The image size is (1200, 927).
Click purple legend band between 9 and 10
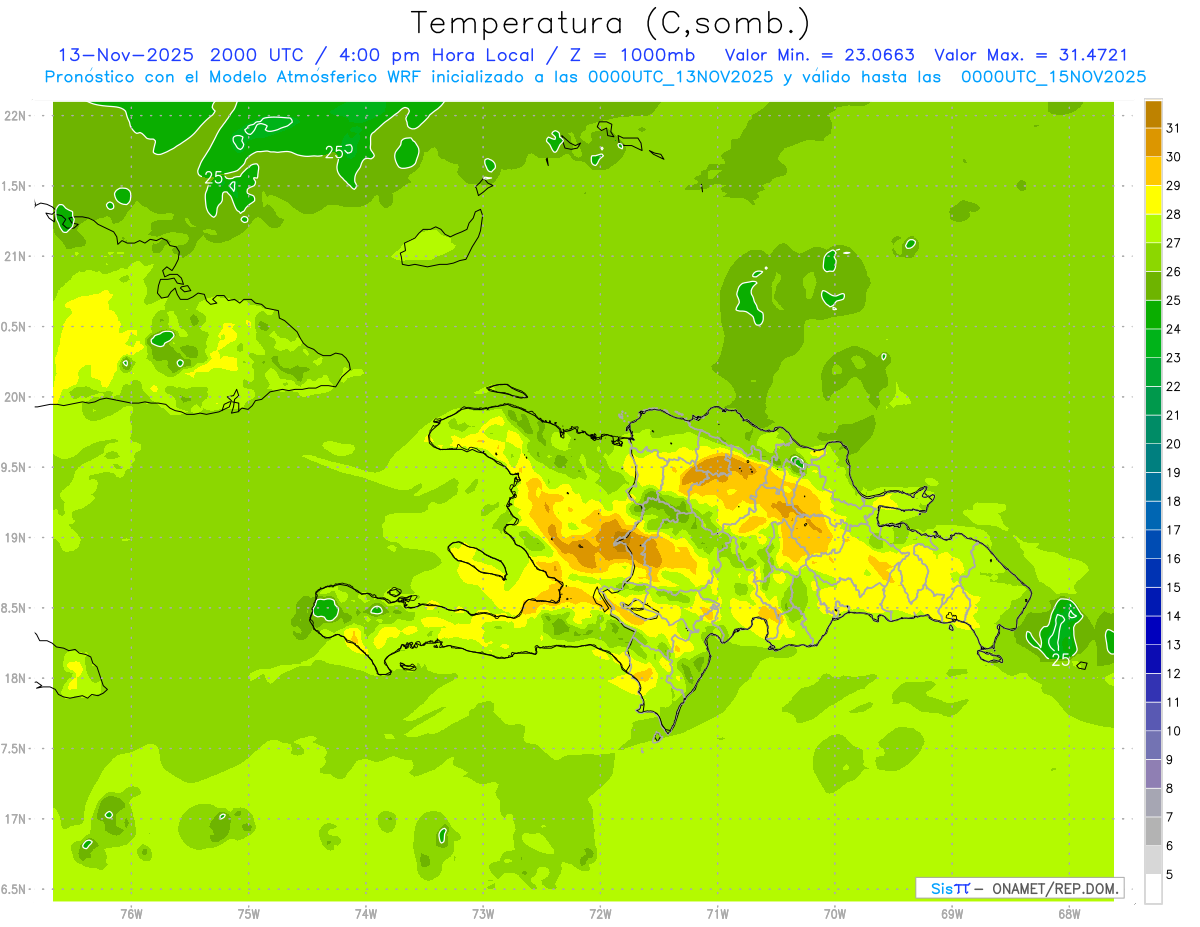1153,744
